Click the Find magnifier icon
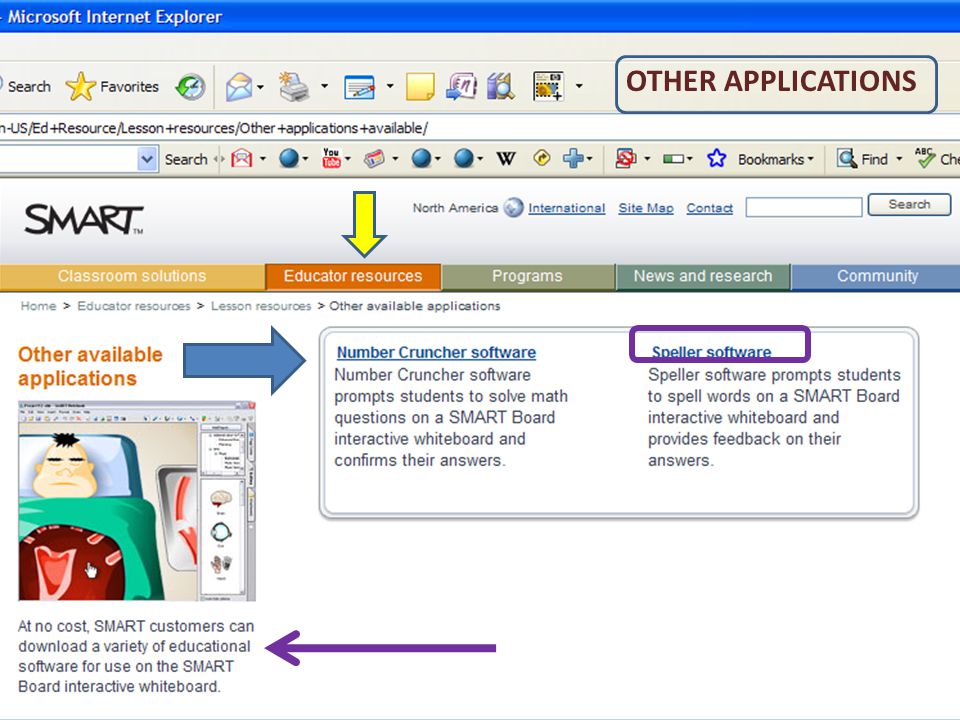 (x=847, y=159)
